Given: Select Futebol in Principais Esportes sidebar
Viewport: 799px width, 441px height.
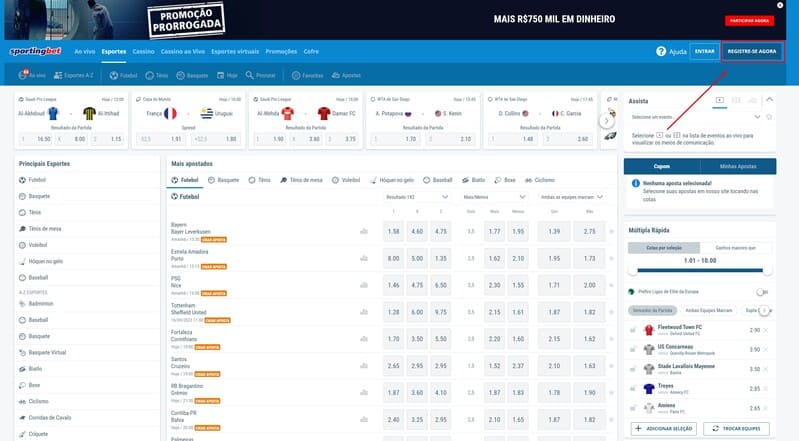Looking at the screenshot, I should (33, 180).
